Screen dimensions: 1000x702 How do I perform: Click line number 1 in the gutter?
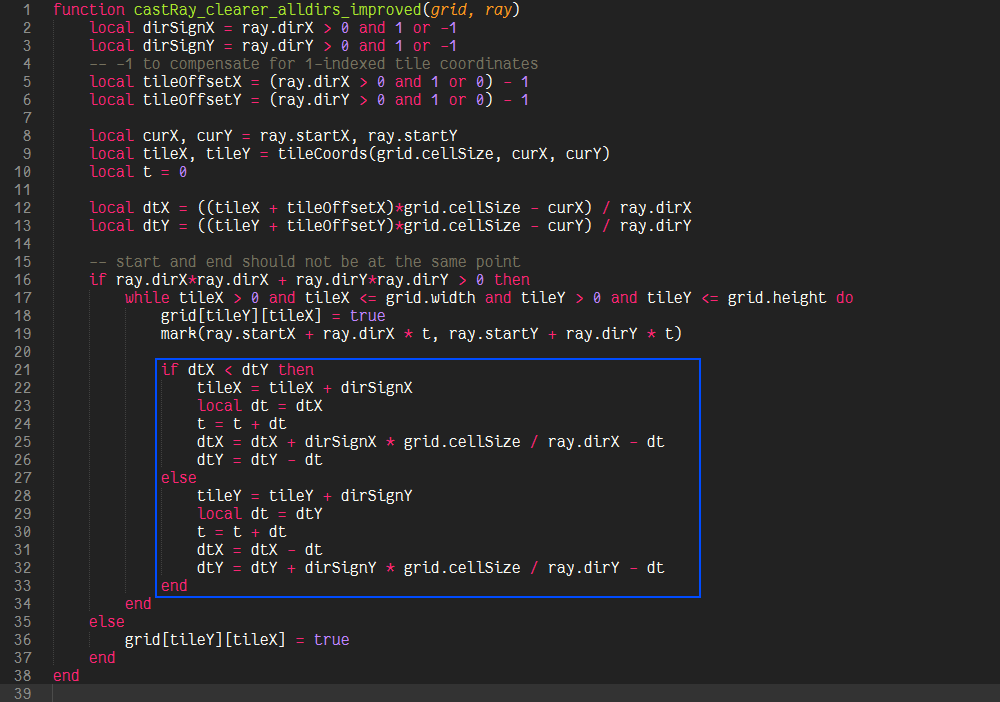27,10
